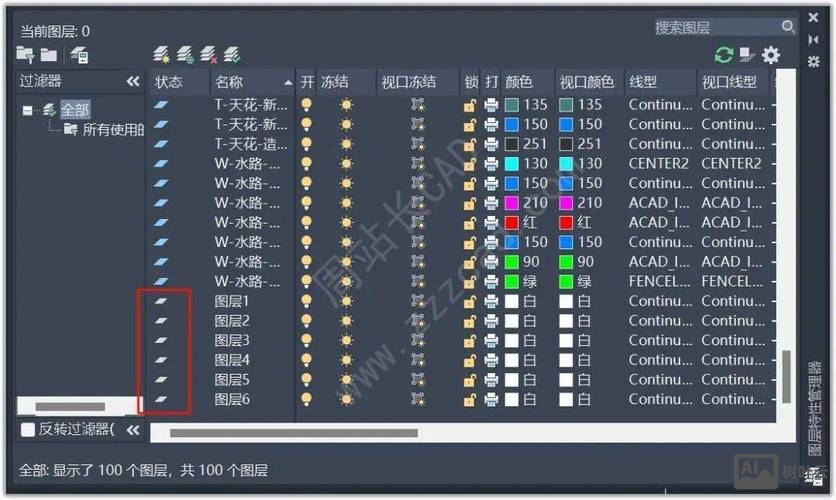This screenshot has width=836, height=500.
Task: Click the double chevron beside 反转过滤器
Action: [x=133, y=430]
